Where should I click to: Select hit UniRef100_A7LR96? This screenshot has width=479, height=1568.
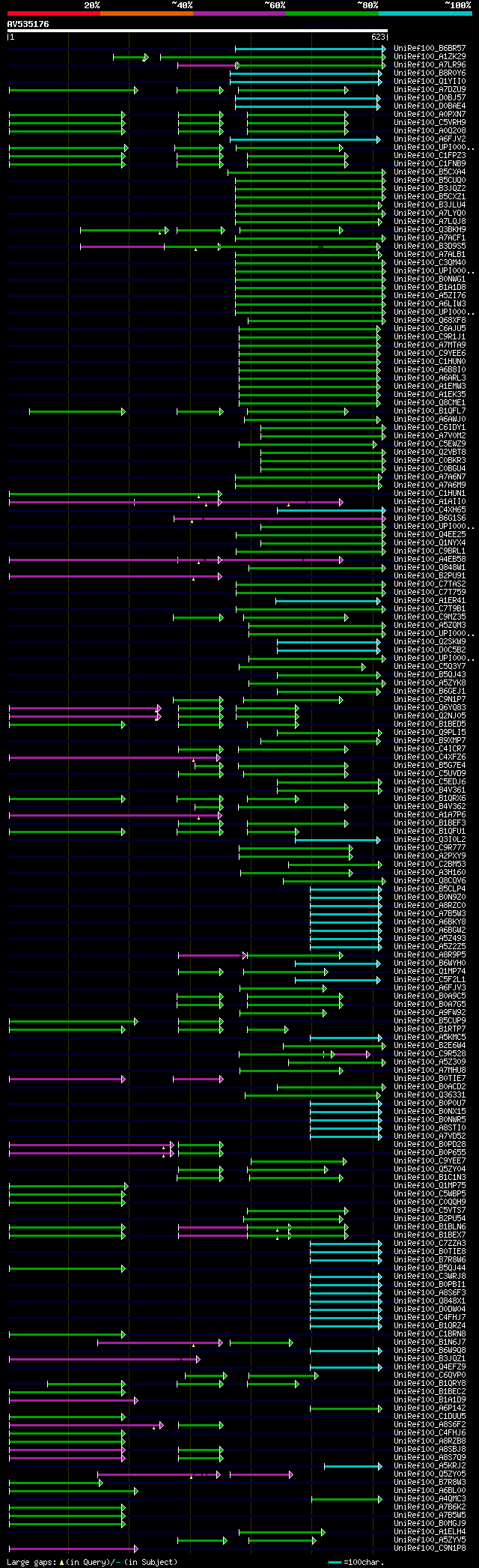430,64
